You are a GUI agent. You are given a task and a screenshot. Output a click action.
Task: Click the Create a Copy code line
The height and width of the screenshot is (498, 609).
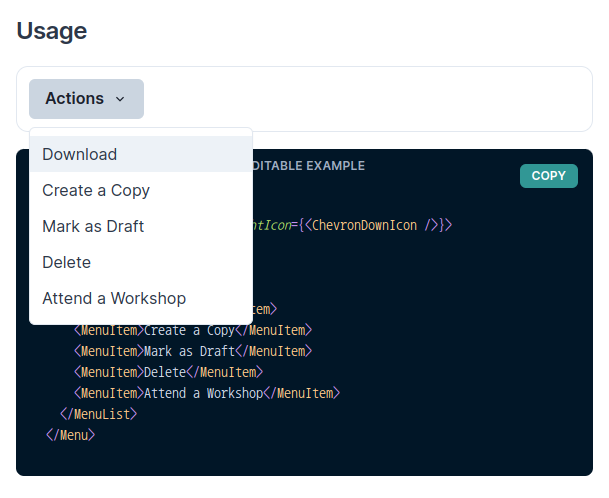192,330
